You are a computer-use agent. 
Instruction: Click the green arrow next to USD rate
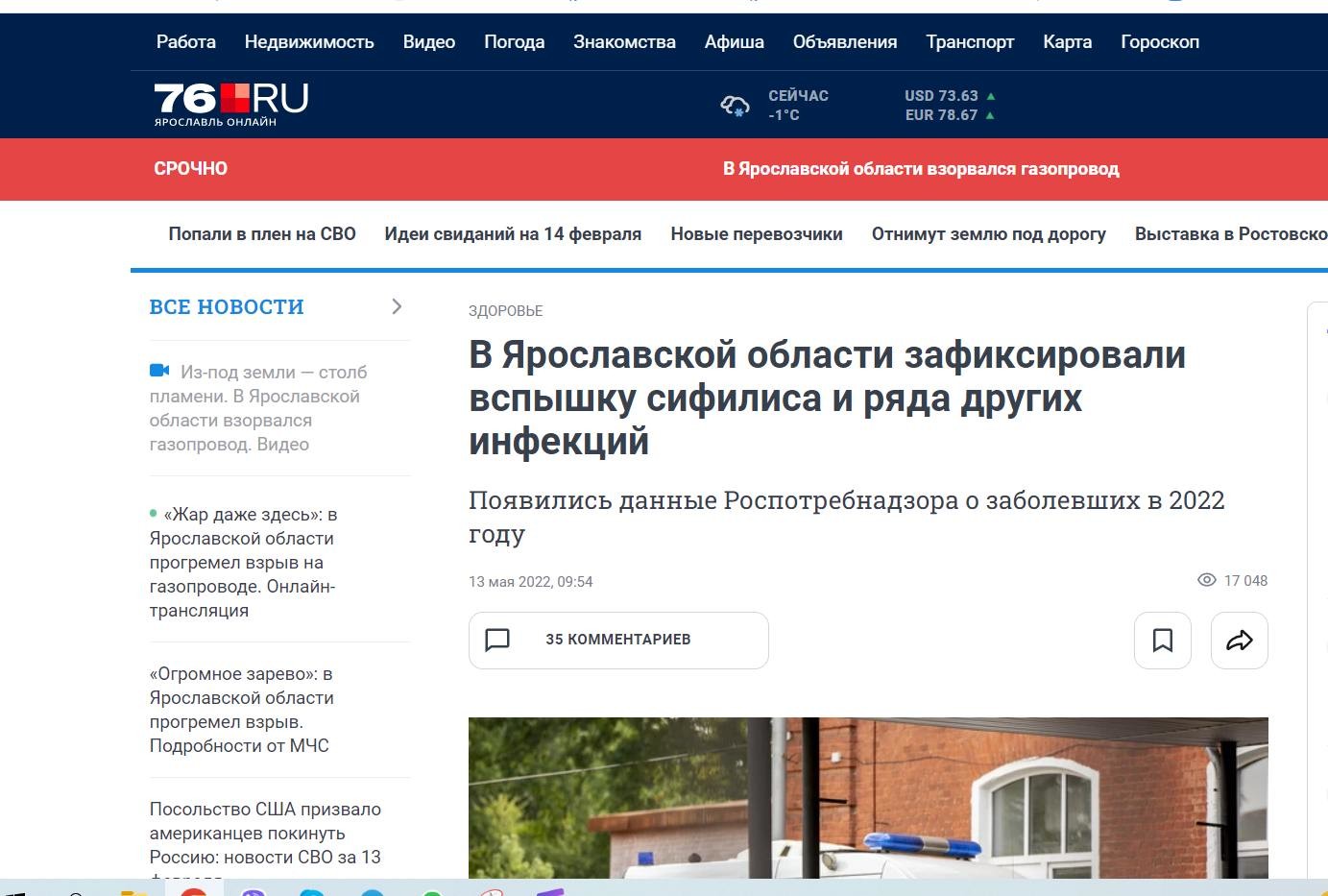[x=991, y=96]
